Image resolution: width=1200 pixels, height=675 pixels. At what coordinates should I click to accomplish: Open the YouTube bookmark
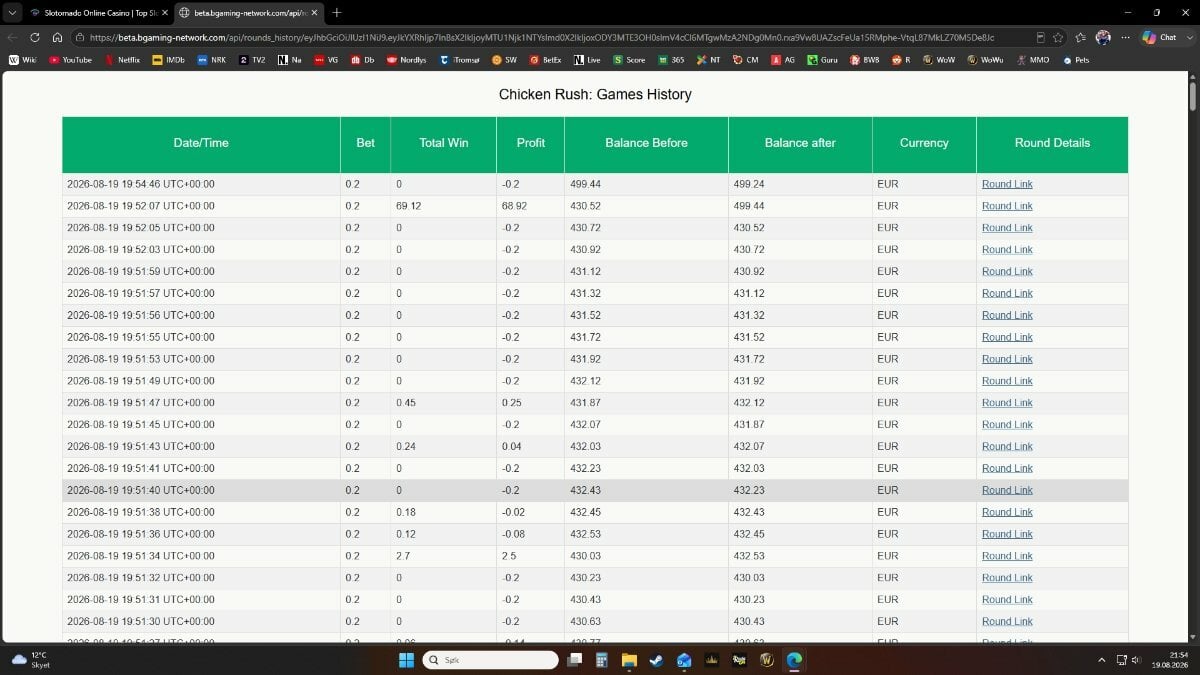pyautogui.click(x=70, y=60)
